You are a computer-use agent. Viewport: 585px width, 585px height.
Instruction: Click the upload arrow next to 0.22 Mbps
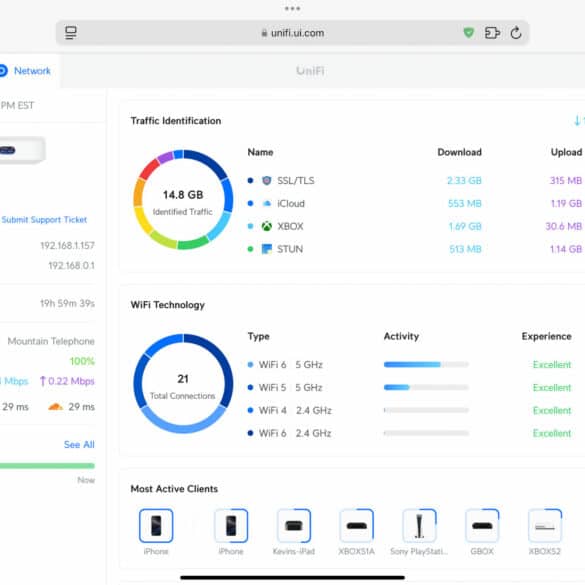(43, 381)
